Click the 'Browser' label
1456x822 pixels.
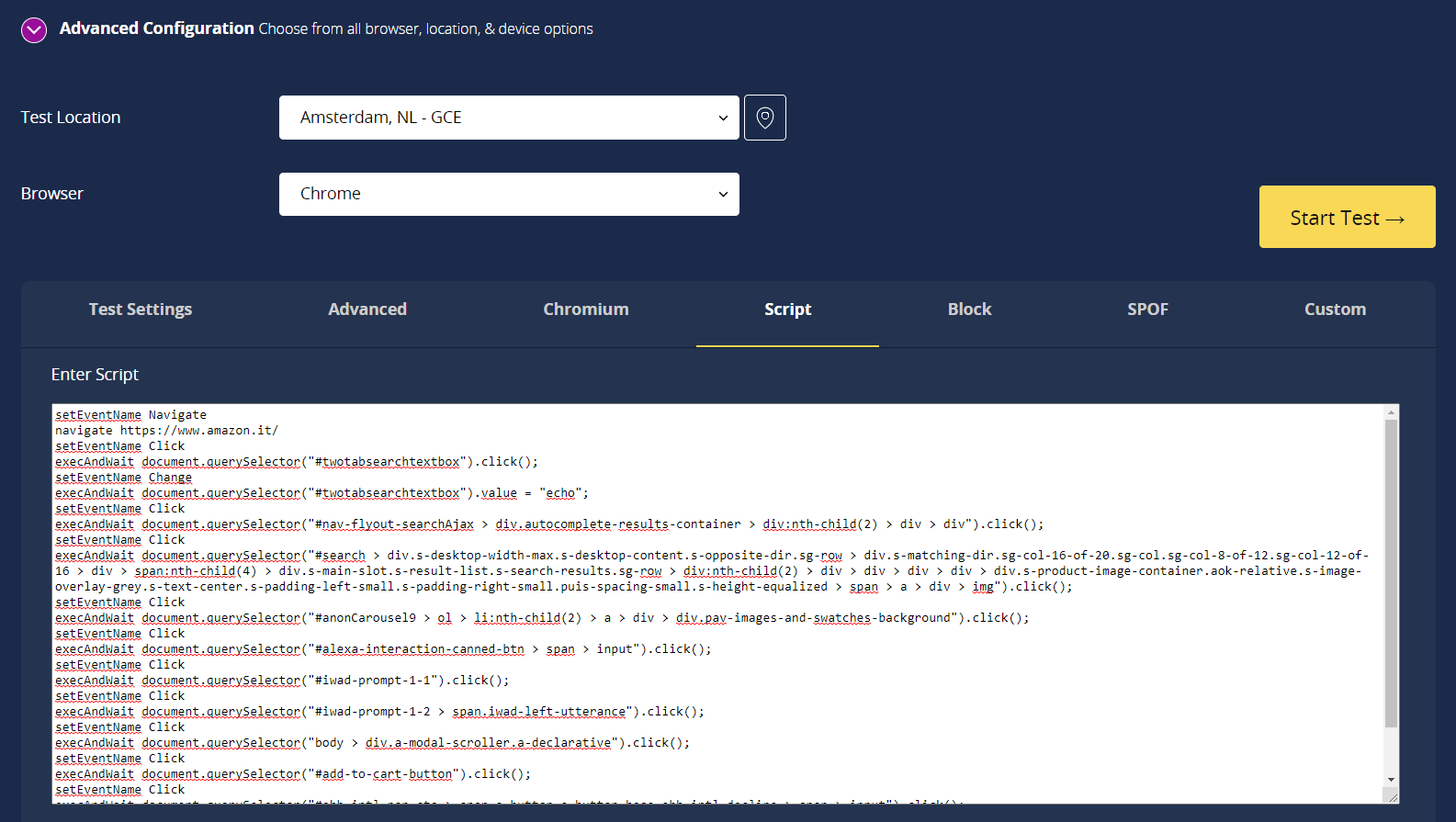point(52,194)
